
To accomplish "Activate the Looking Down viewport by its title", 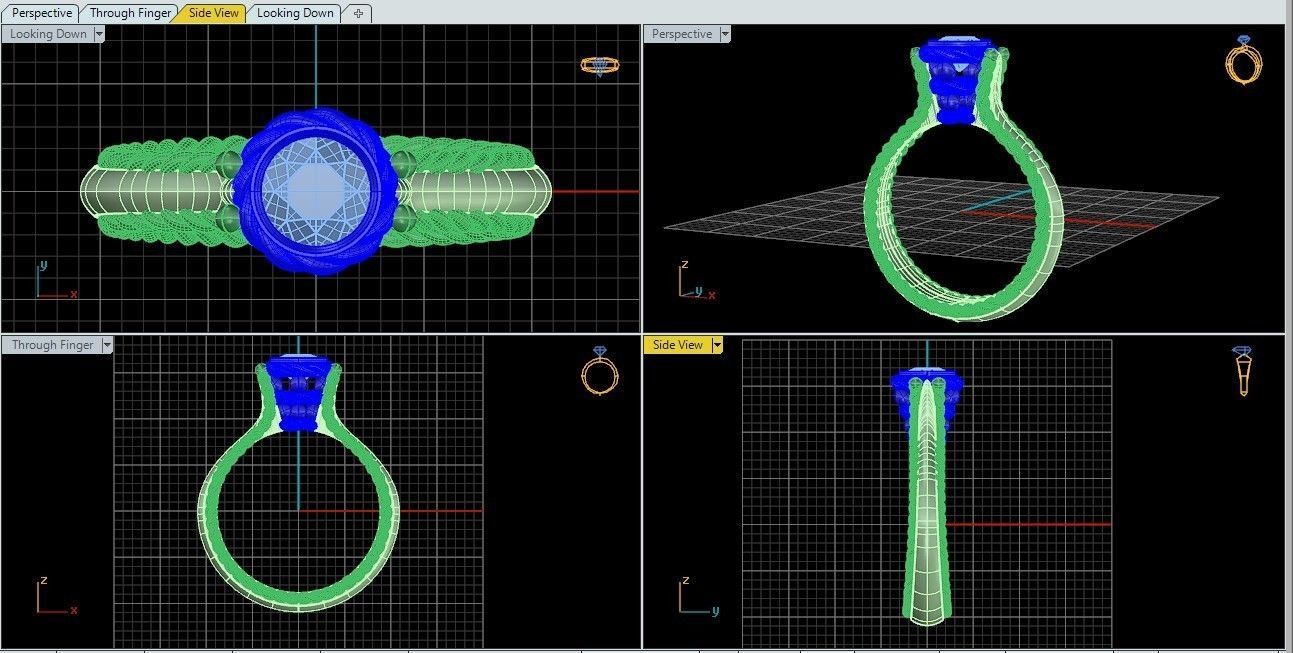I will point(46,33).
